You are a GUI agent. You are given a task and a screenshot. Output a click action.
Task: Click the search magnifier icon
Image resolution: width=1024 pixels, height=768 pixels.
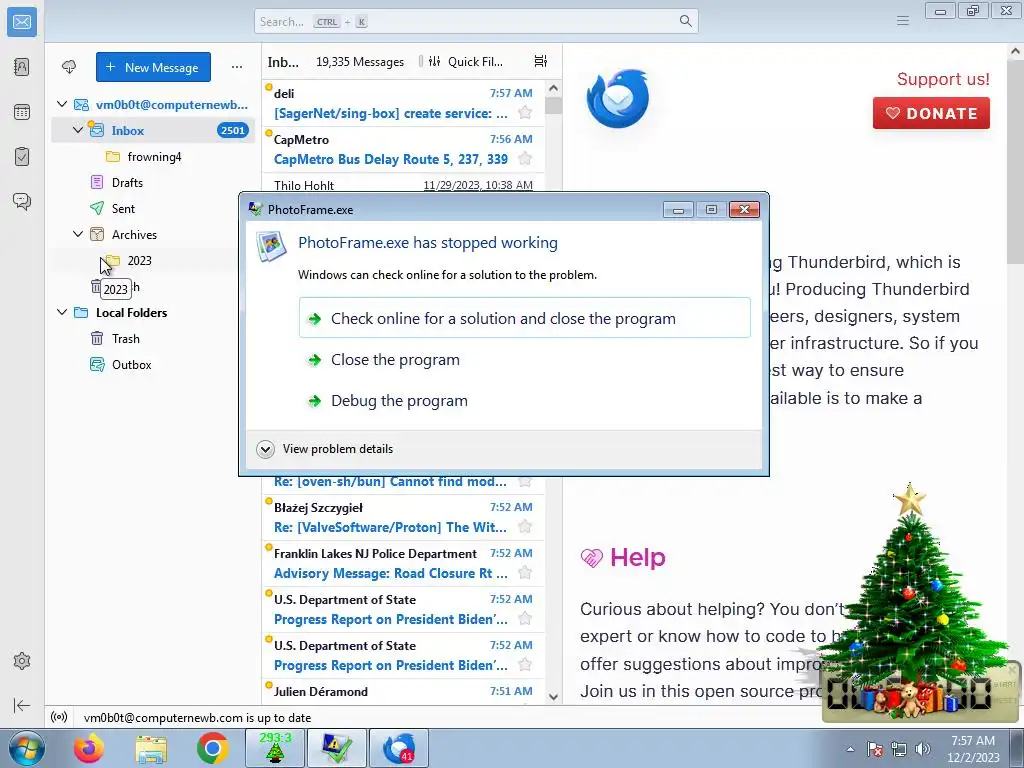pos(685,21)
